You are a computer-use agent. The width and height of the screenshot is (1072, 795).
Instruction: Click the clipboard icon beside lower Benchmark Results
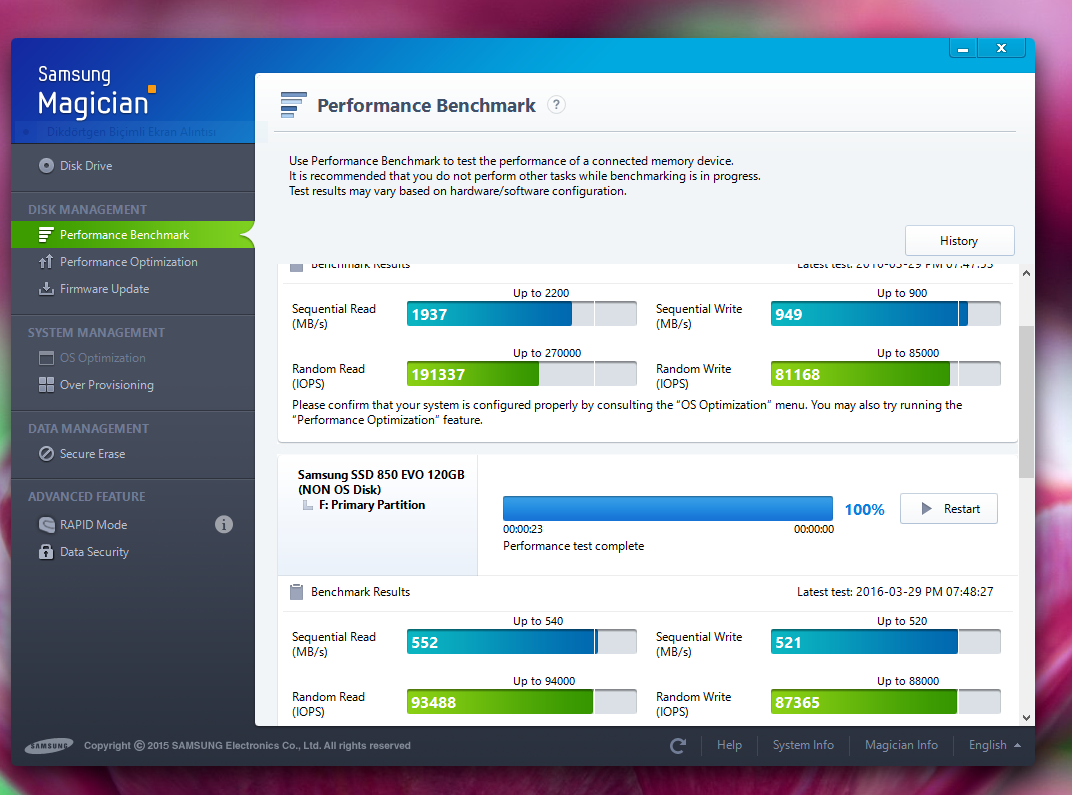tap(296, 592)
